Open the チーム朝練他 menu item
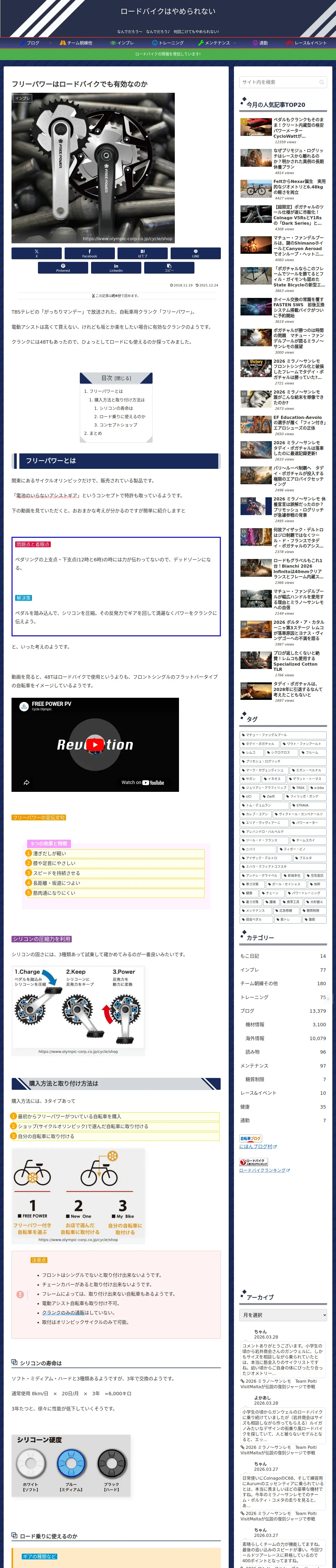This screenshot has height=1568, width=336. click(x=76, y=43)
